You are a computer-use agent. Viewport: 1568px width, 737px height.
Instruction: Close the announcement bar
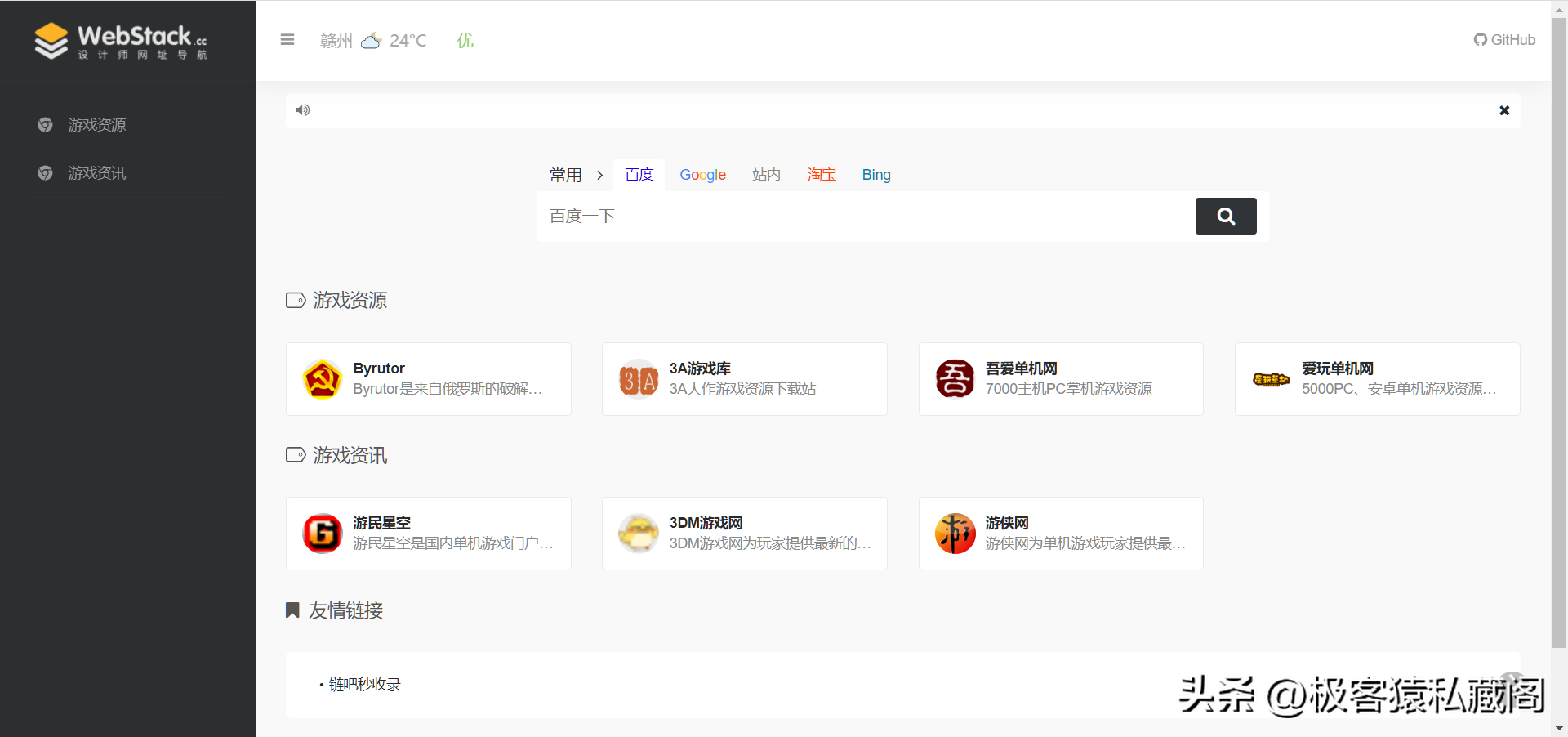coord(1504,110)
